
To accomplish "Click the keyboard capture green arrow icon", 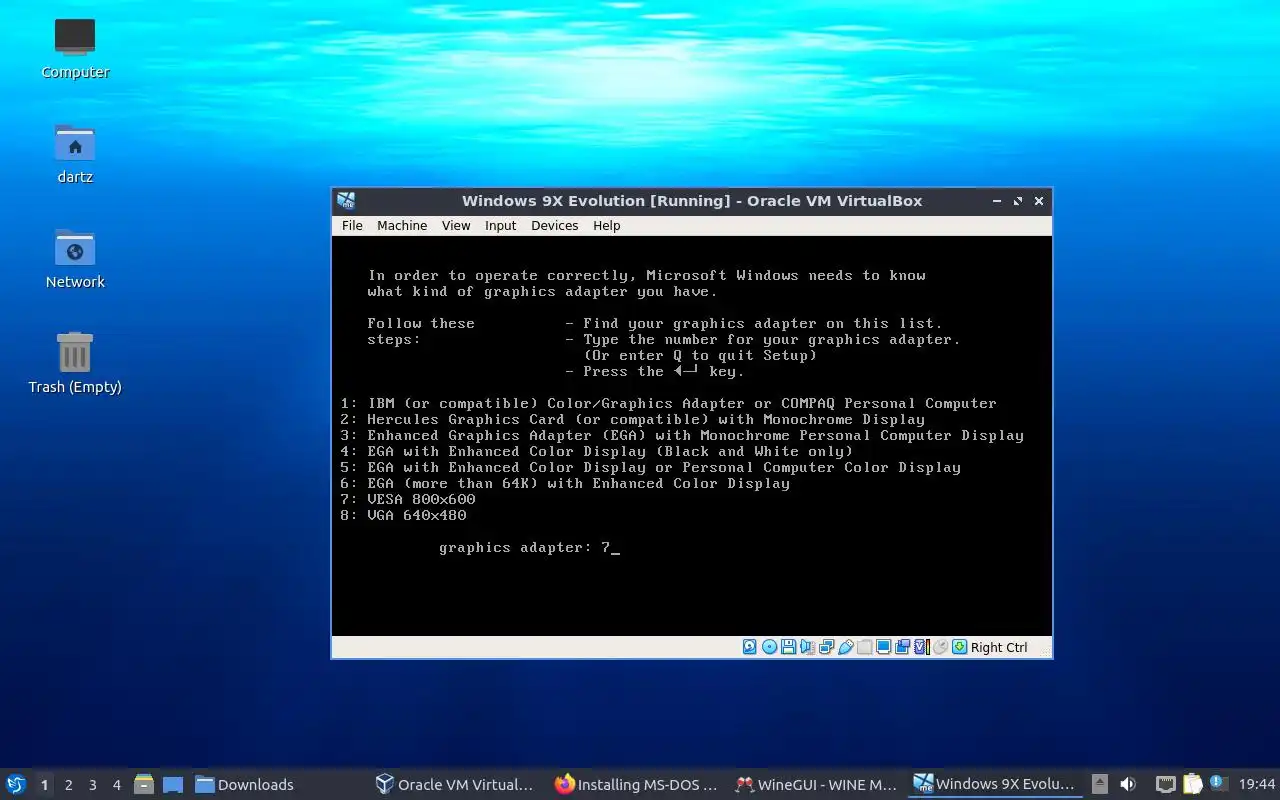I will [x=959, y=647].
